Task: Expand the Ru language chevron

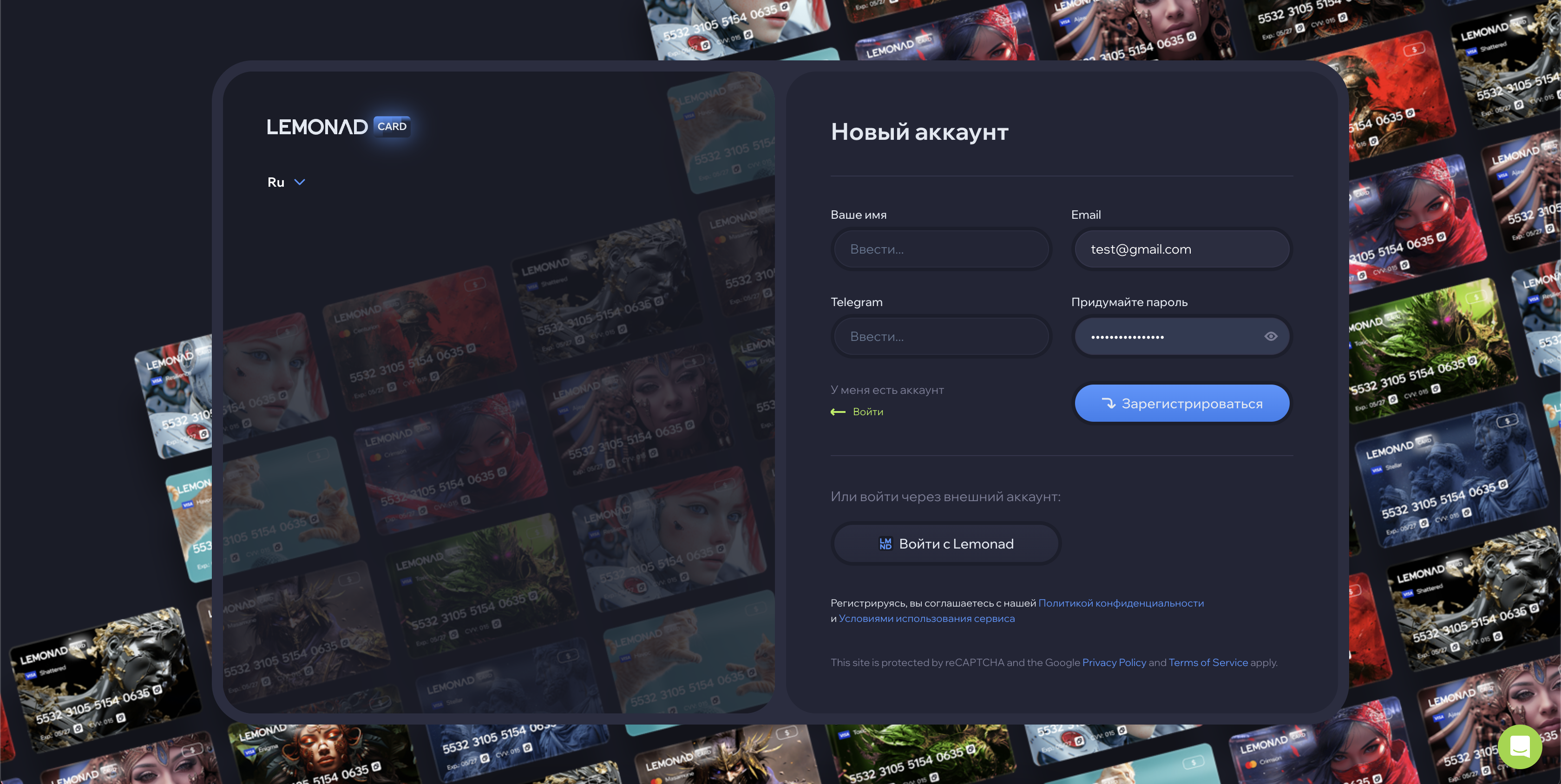Action: 299,183
